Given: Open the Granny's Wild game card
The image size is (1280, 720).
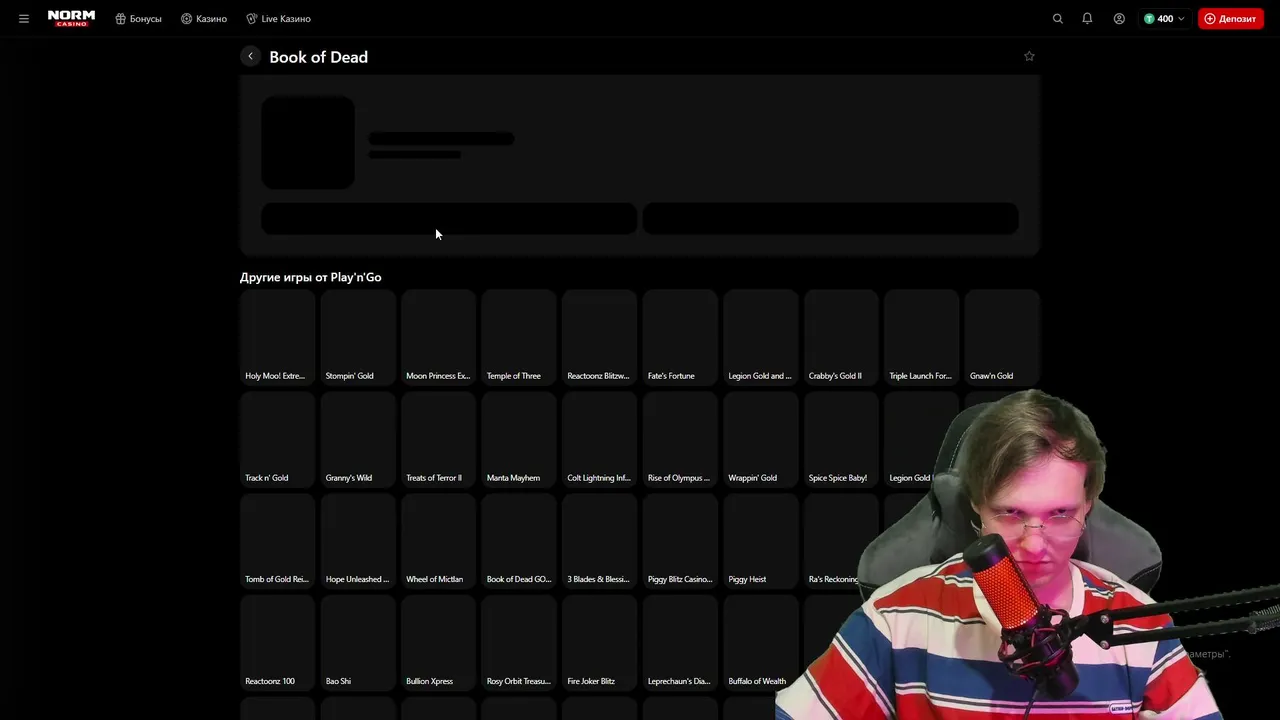Looking at the screenshot, I should click(358, 439).
